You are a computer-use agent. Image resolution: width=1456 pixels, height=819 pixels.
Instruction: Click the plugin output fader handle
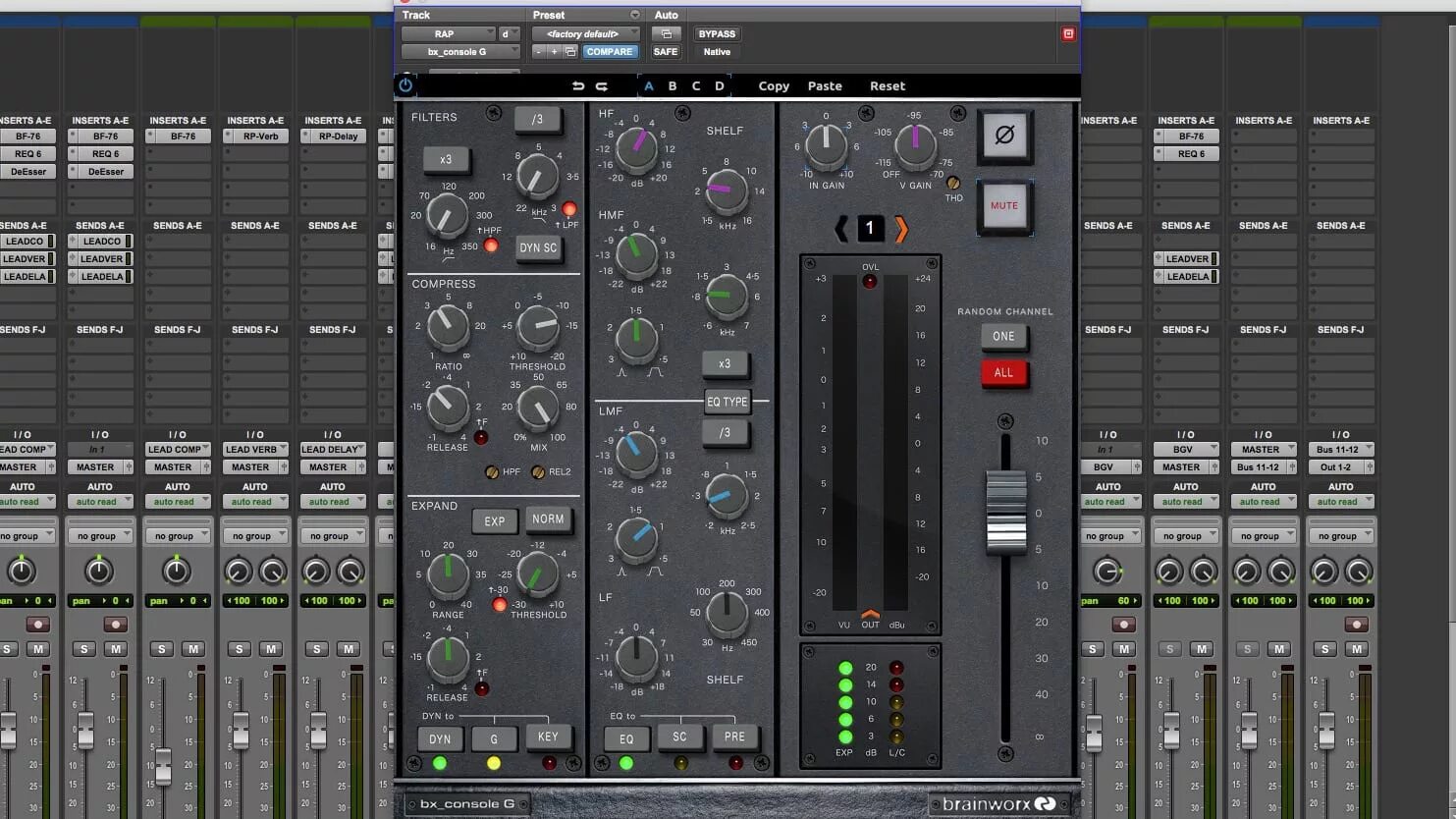click(1005, 512)
